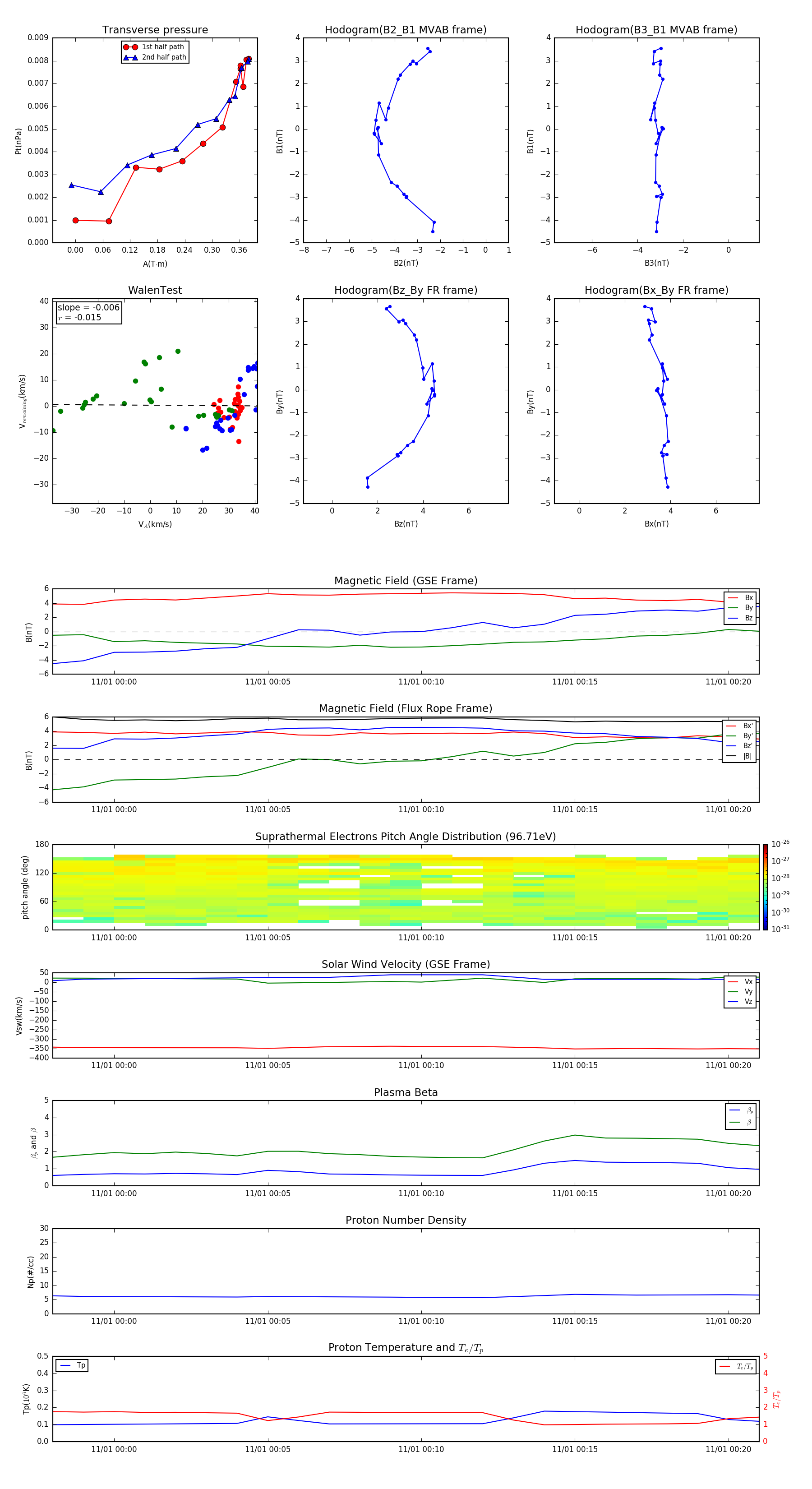The image size is (812, 1489).
Task: Select 'Vy' in the velocity legend
Action: point(740,991)
